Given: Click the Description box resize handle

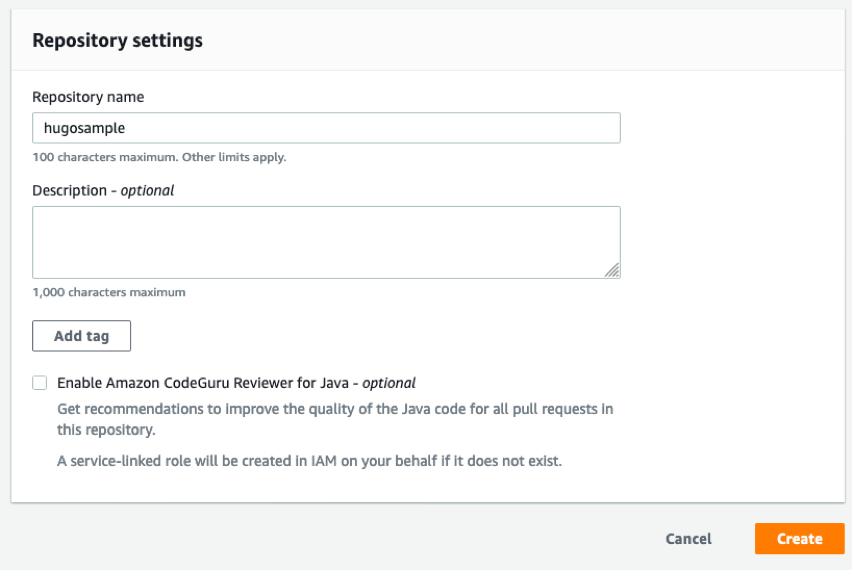Looking at the screenshot, I should coord(612,270).
